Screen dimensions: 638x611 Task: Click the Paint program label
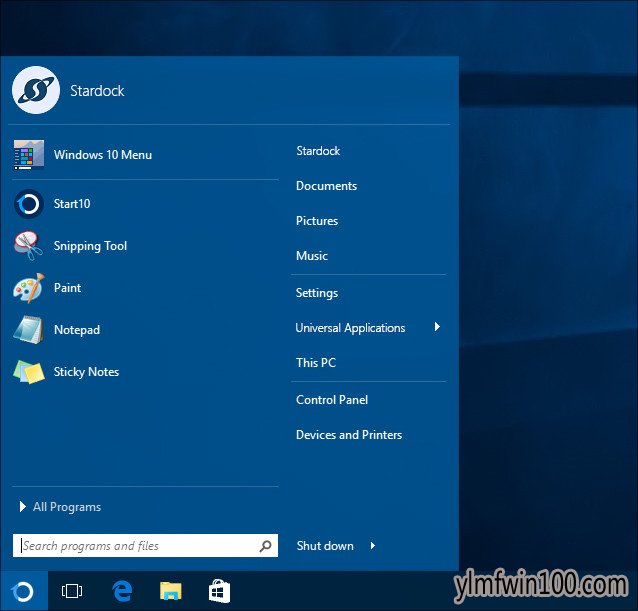tap(67, 288)
